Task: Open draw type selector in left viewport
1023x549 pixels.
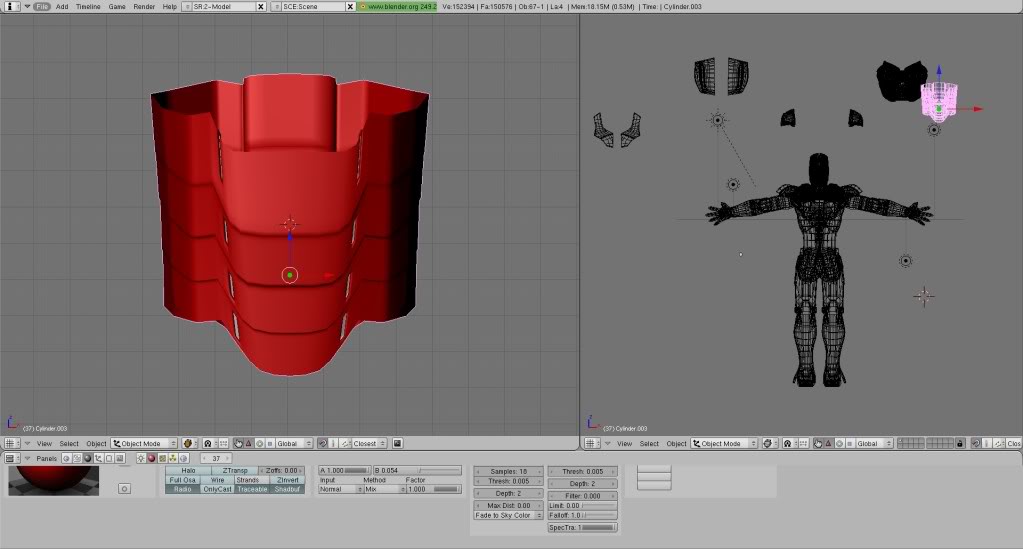Action: coord(189,443)
